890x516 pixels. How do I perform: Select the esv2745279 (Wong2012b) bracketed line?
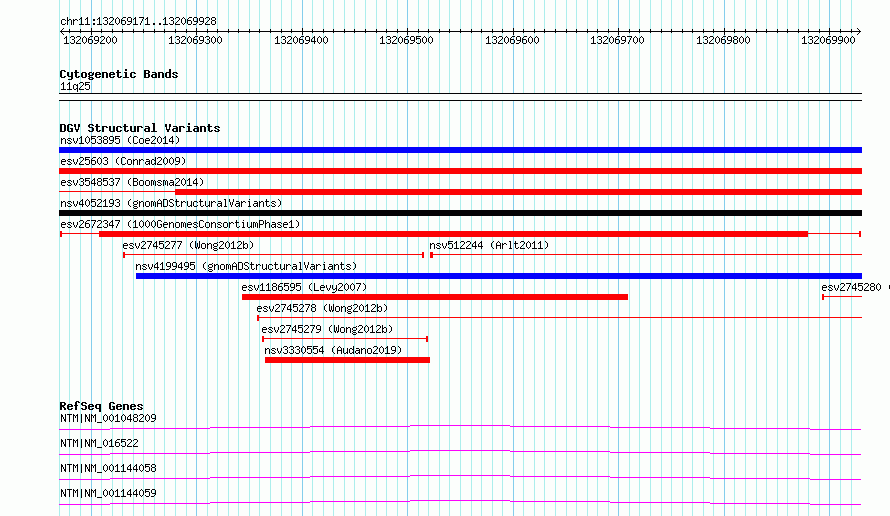(x=345, y=339)
